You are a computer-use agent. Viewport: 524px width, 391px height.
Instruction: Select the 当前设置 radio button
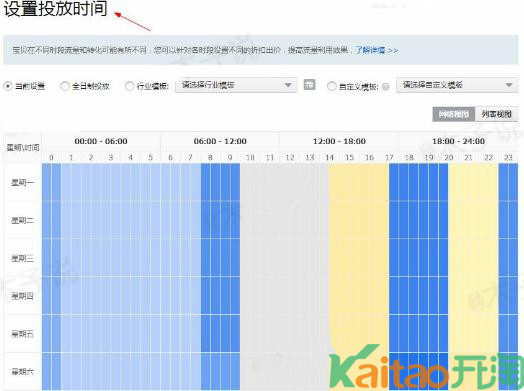(x=7, y=86)
